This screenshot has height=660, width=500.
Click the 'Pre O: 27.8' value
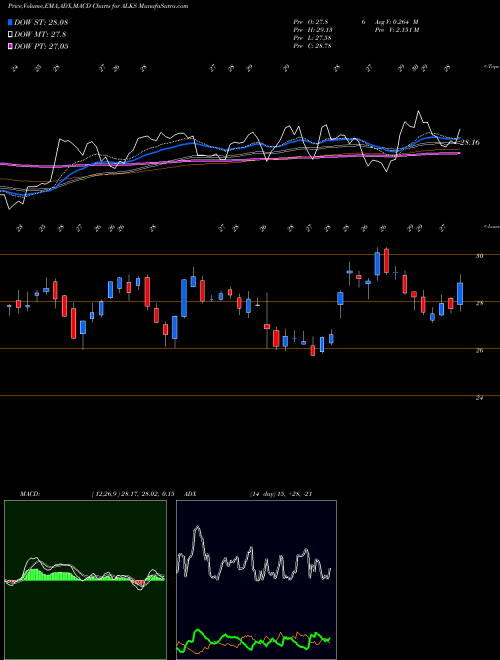[x=310, y=22]
